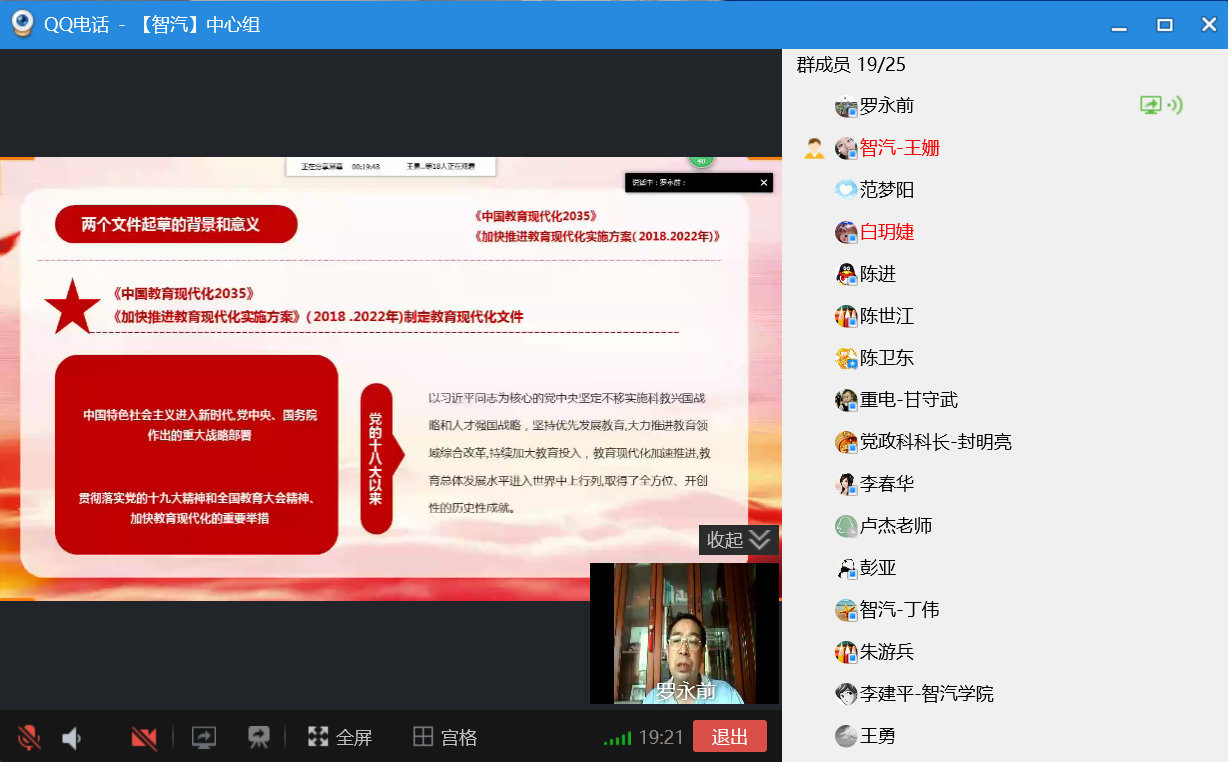Click the video presentation icon in toolbar
The image size is (1228, 762).
(259, 738)
